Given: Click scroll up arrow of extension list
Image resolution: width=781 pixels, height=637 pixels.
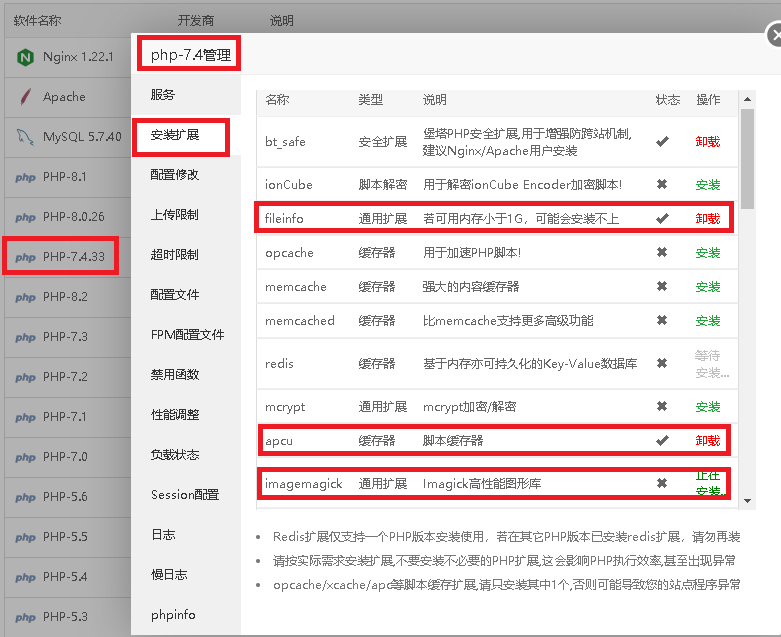Looking at the screenshot, I should click(x=747, y=99).
